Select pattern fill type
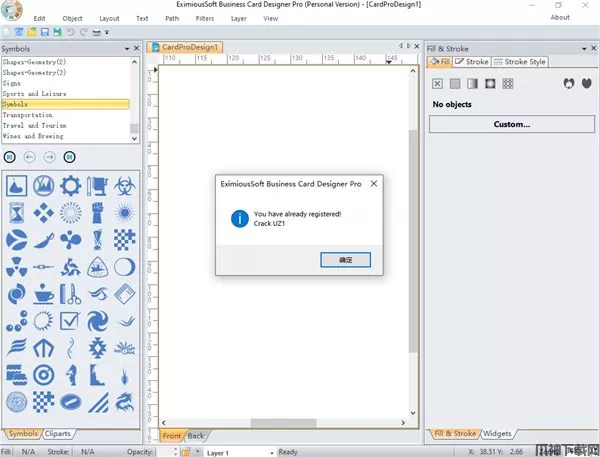This screenshot has width=600, height=457. pyautogui.click(x=507, y=84)
